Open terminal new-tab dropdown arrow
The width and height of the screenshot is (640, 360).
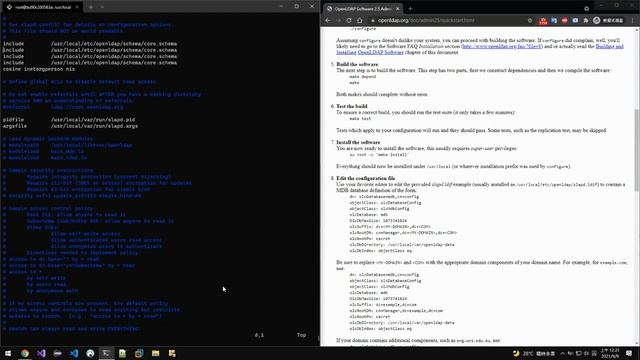(102, 7)
